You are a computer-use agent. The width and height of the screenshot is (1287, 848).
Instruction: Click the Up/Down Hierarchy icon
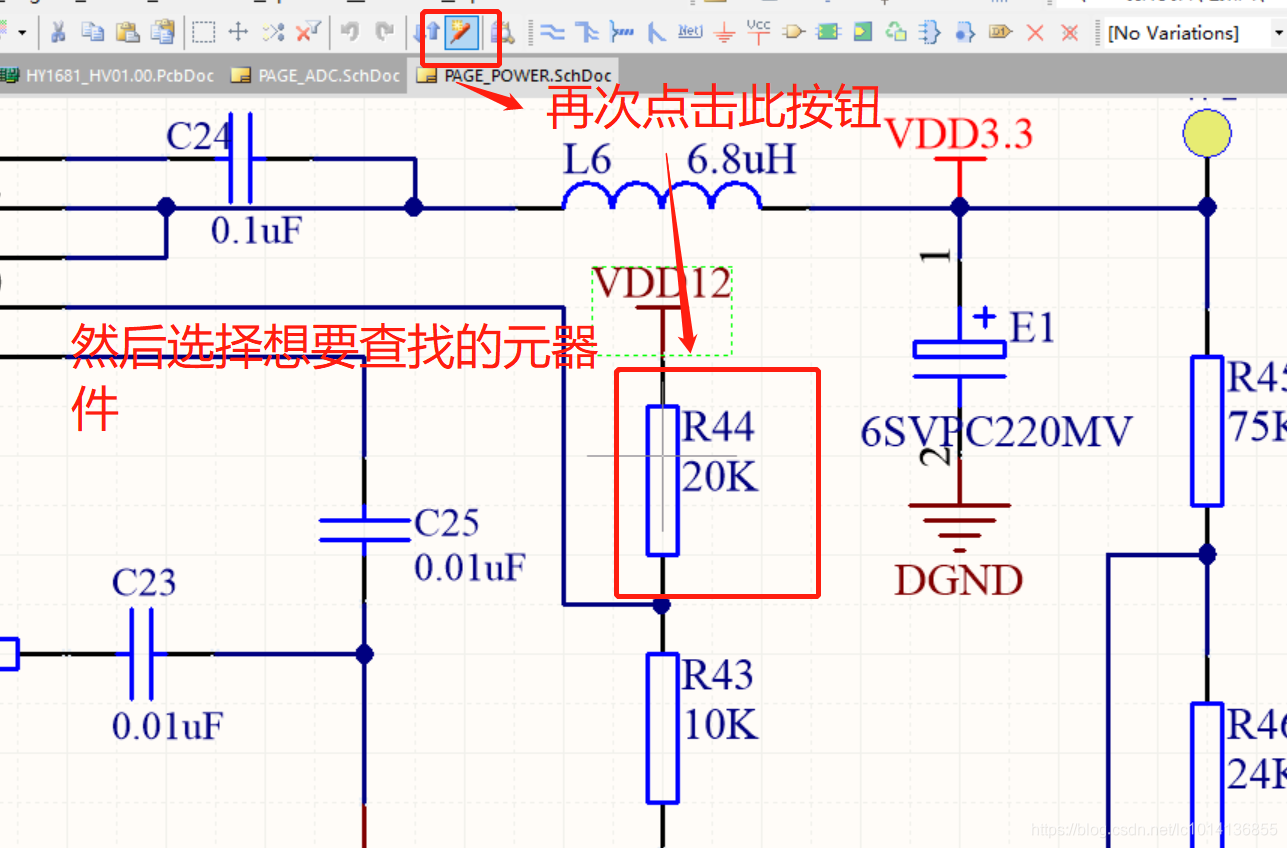[x=428, y=32]
